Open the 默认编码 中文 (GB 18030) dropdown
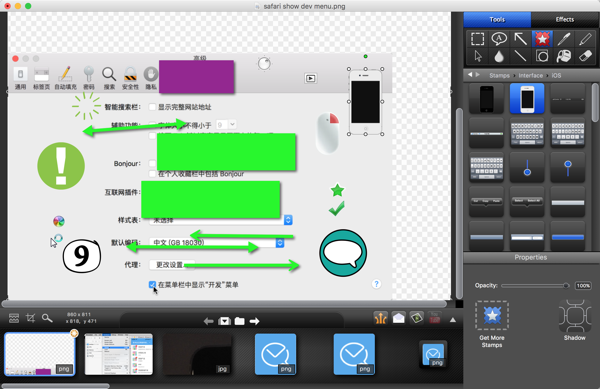 [x=216, y=243]
